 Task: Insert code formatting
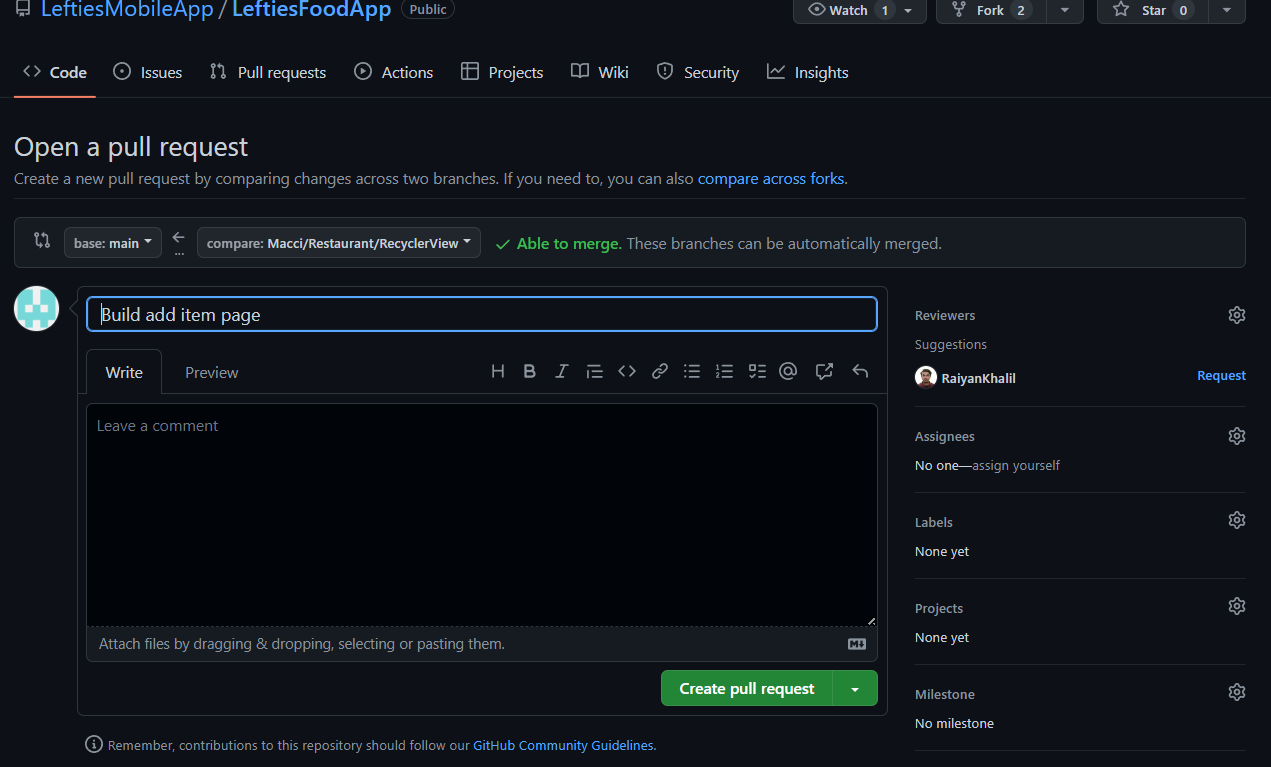[x=627, y=371]
